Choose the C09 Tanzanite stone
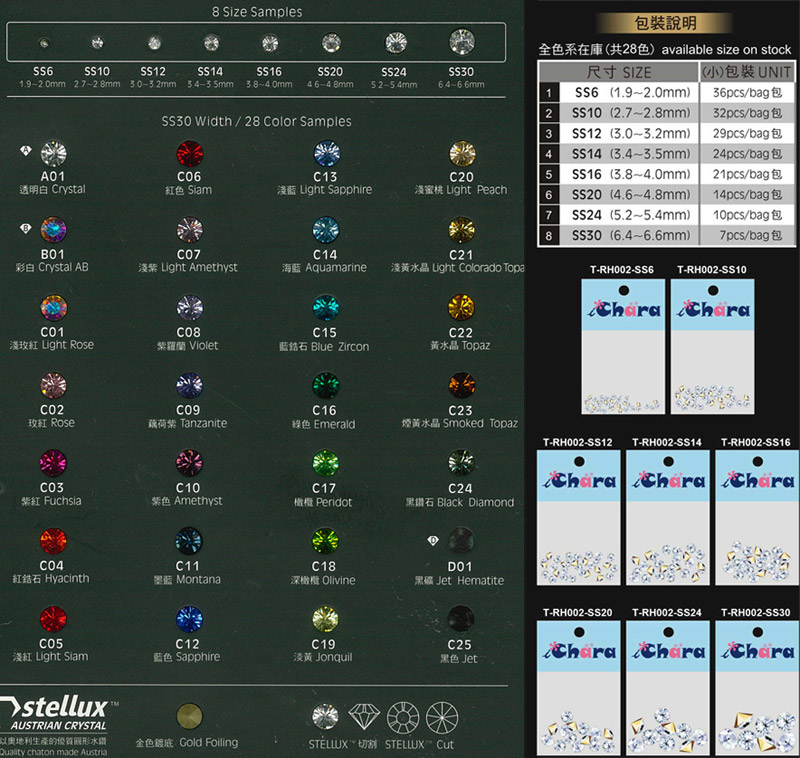The height and width of the screenshot is (758, 800). [x=189, y=386]
